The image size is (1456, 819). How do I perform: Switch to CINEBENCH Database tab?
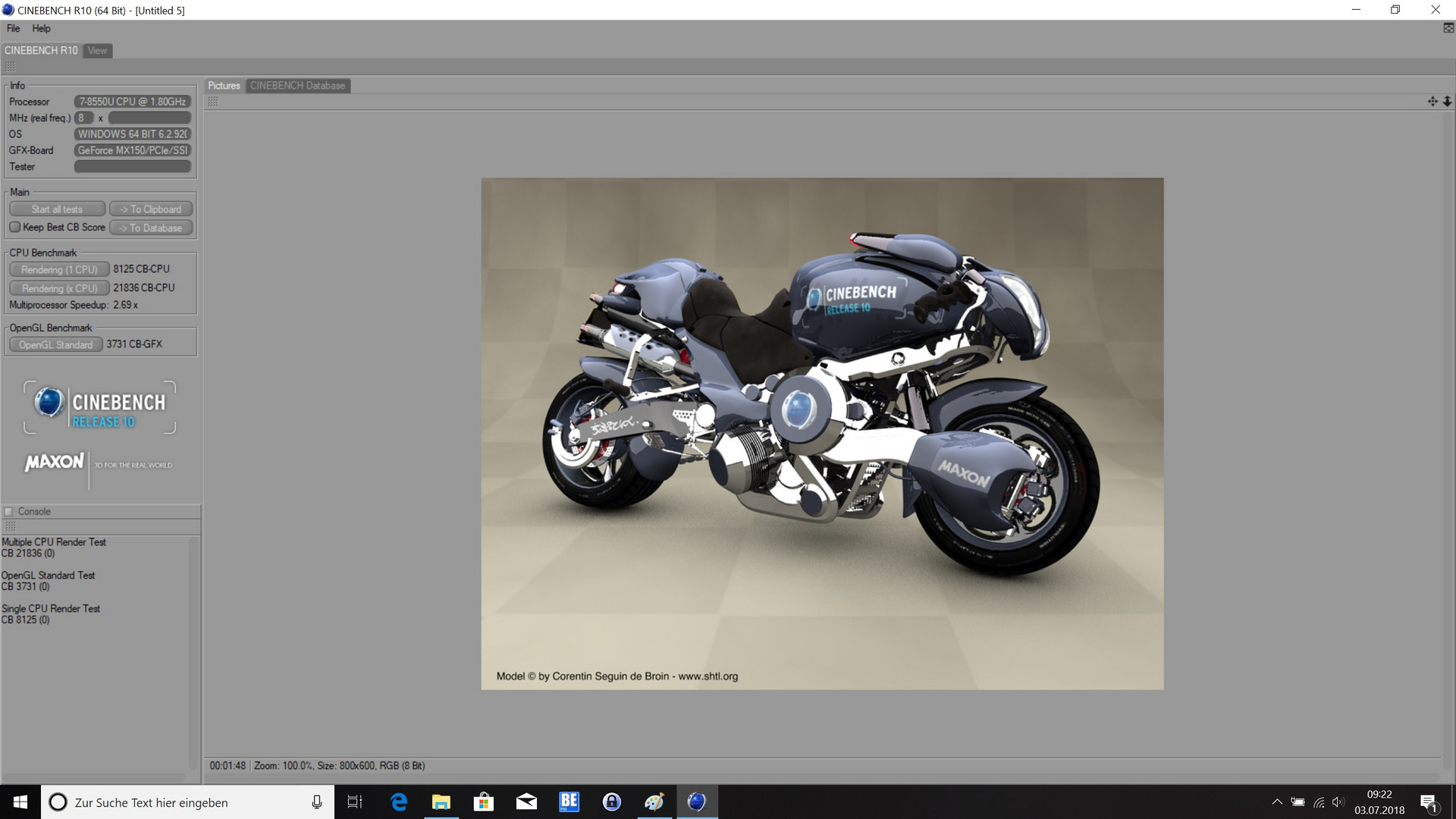tap(297, 86)
